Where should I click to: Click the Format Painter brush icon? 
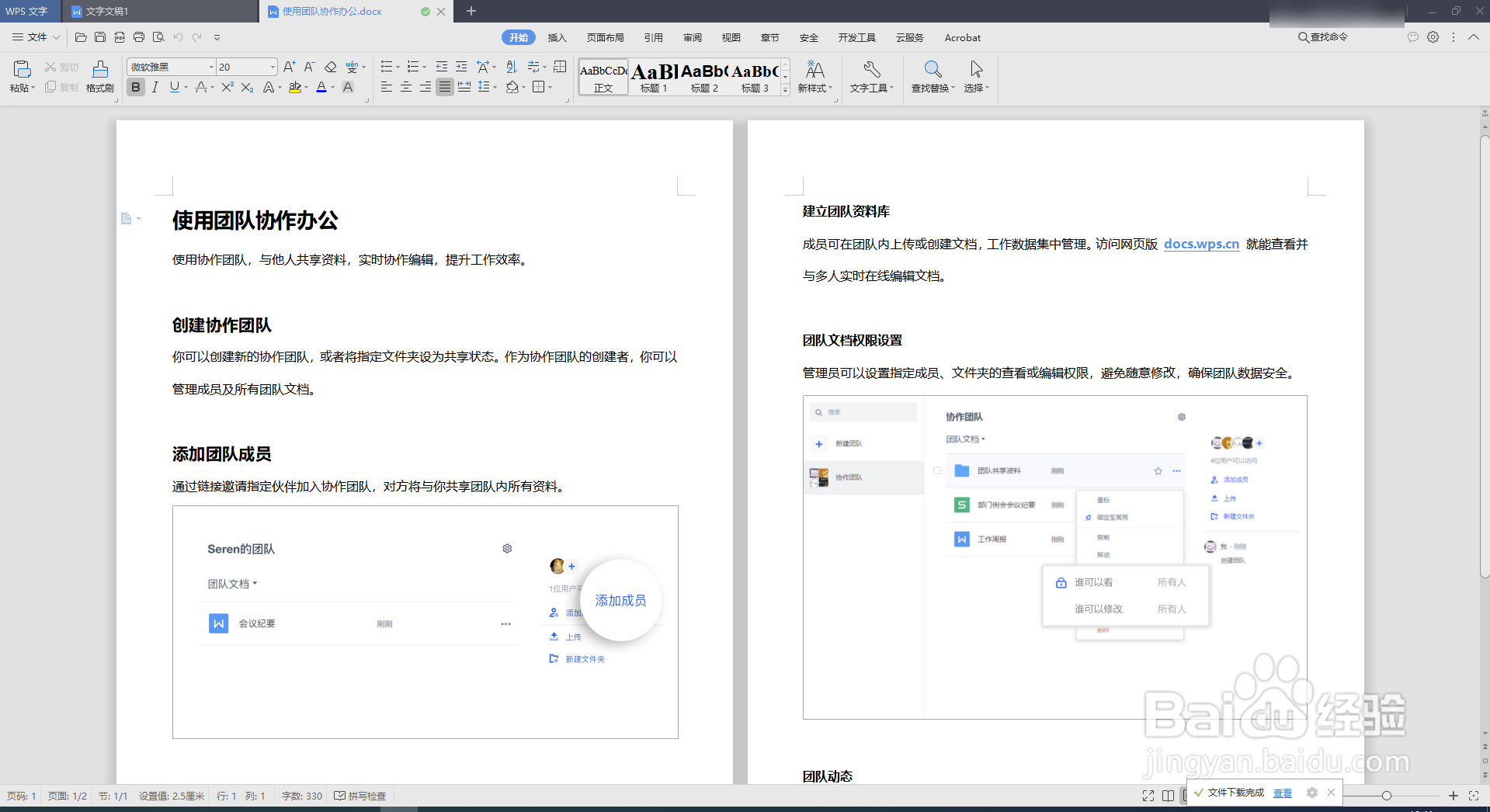click(99, 69)
